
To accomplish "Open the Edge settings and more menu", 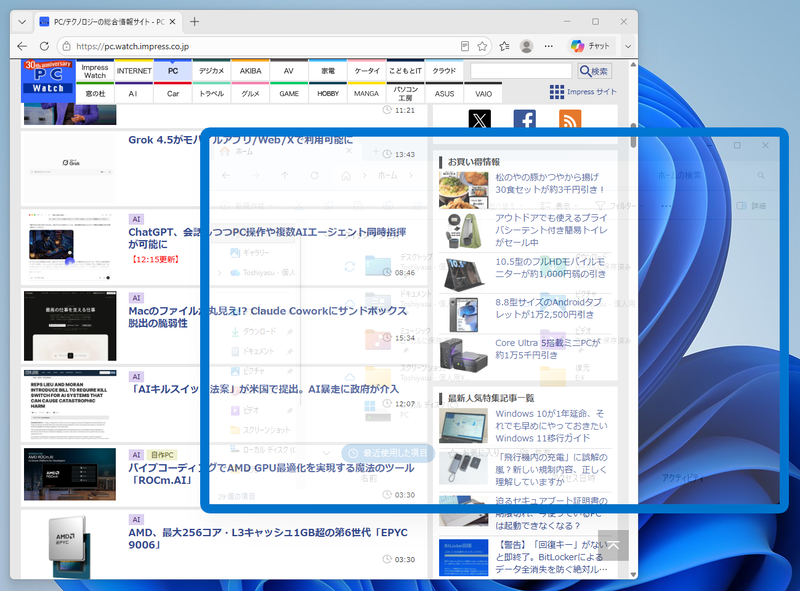I will (548, 46).
